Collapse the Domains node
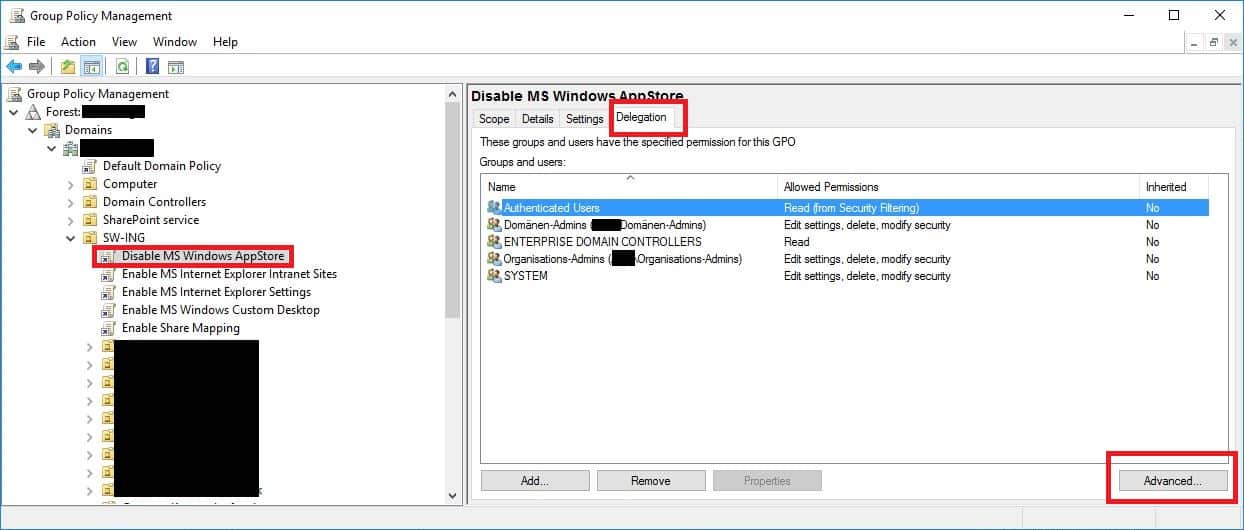The width and height of the screenshot is (1244, 530). pyautogui.click(x=33, y=130)
